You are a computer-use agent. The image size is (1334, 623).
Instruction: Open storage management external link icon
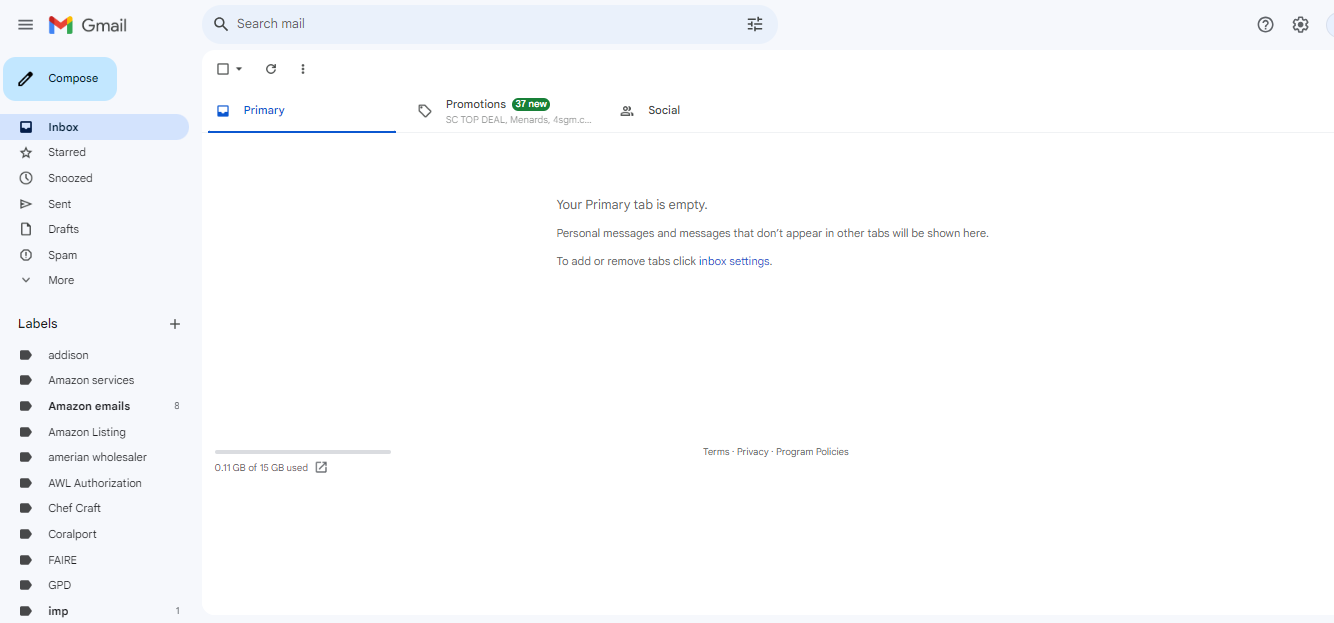[x=321, y=467]
